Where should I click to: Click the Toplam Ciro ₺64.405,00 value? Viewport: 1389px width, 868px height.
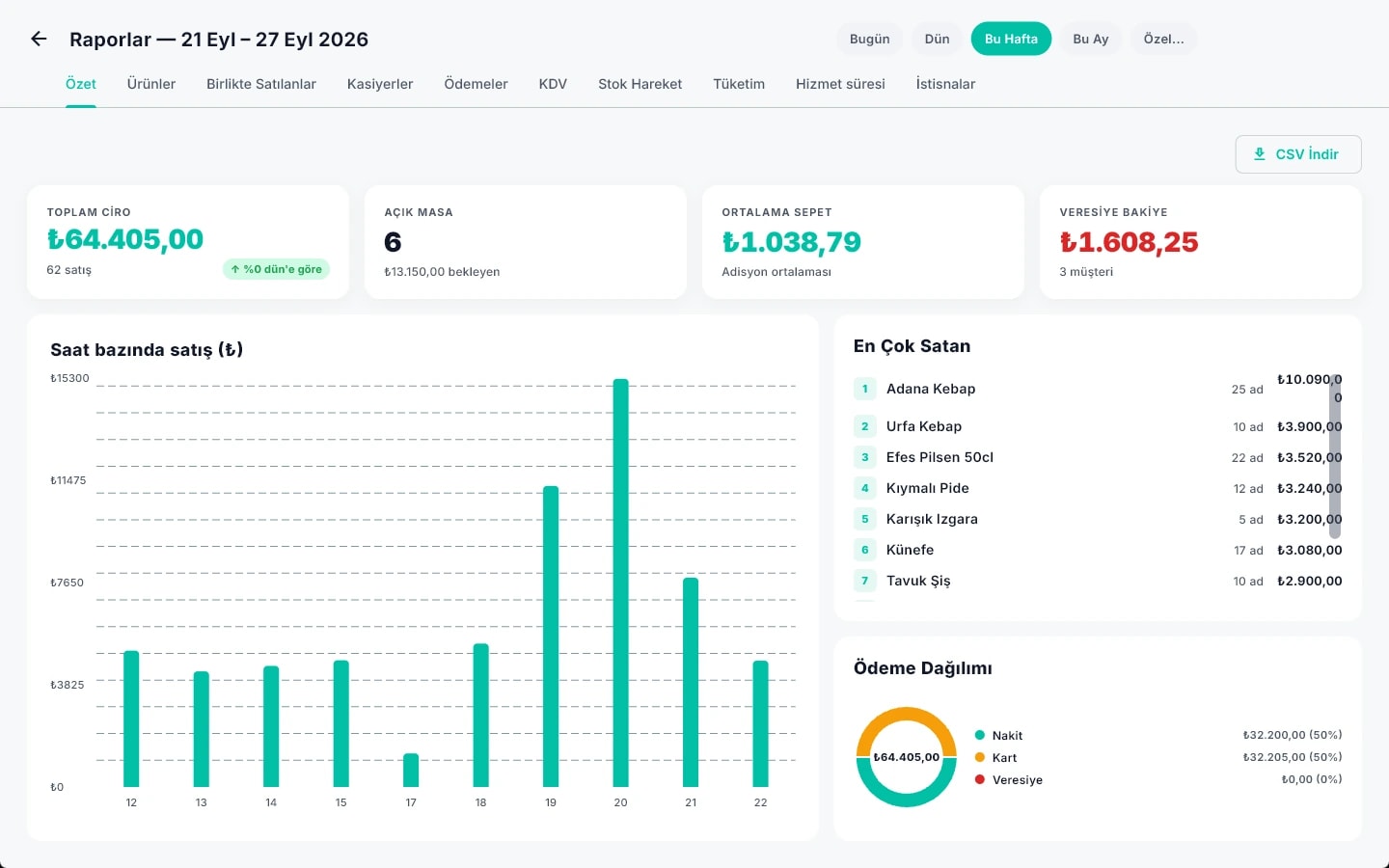coord(125,239)
